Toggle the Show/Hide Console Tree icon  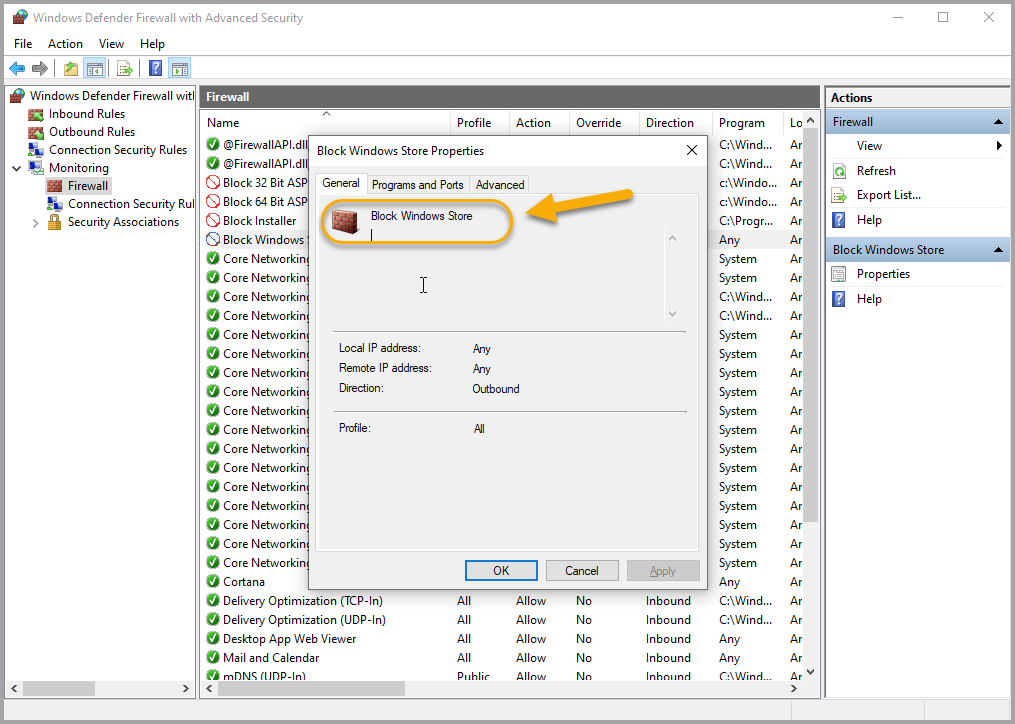[x=94, y=68]
